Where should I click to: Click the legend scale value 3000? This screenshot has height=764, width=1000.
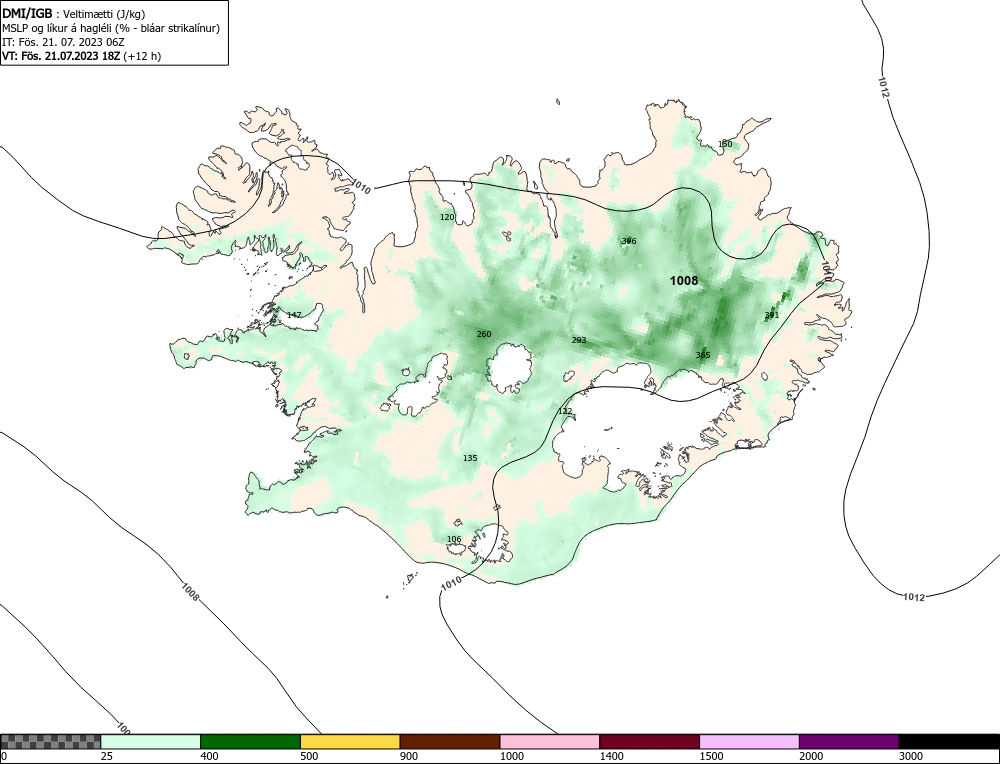[911, 756]
